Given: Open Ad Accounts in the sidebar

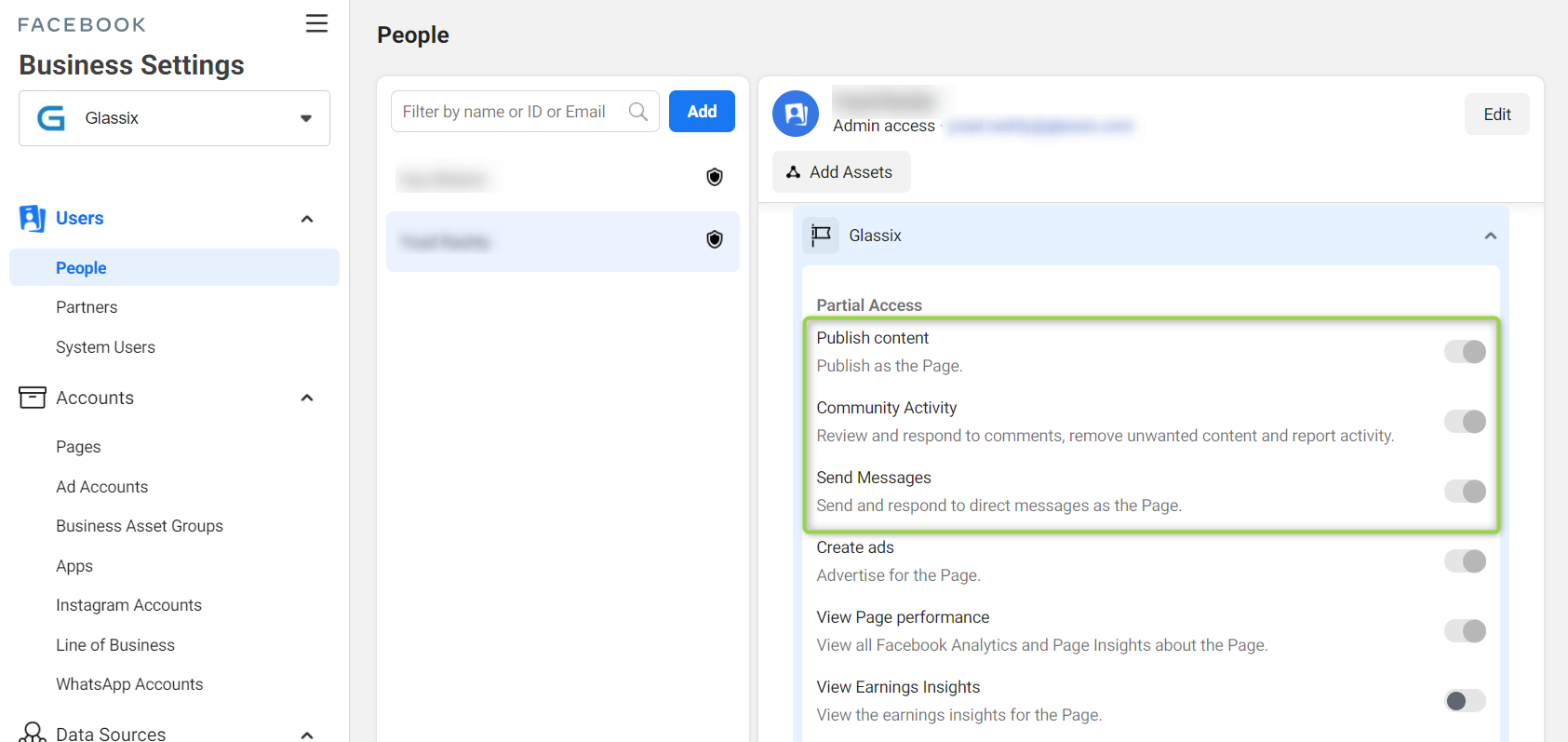Looking at the screenshot, I should (x=101, y=487).
